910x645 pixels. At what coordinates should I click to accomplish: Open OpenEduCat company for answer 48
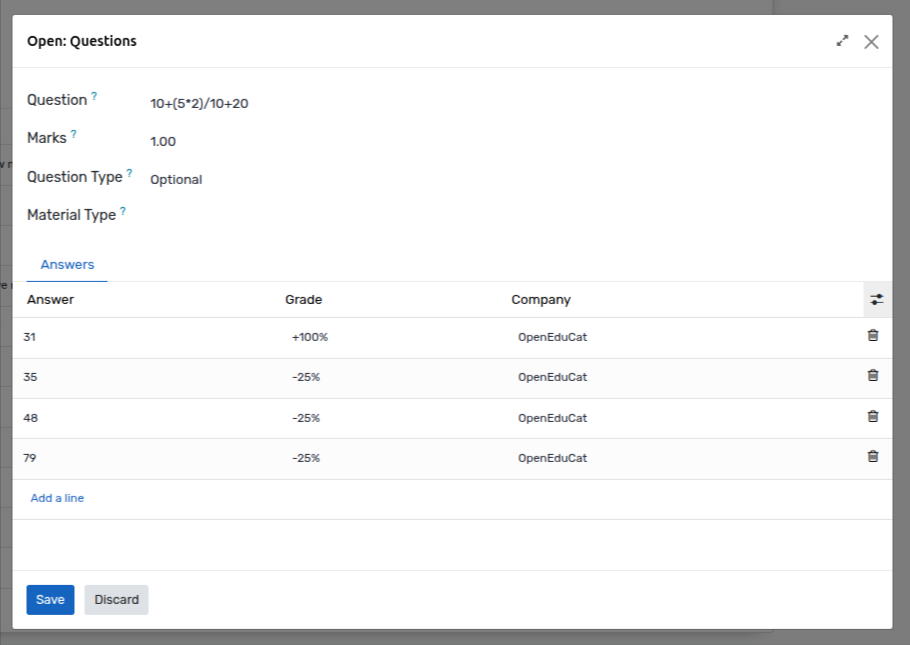[552, 418]
